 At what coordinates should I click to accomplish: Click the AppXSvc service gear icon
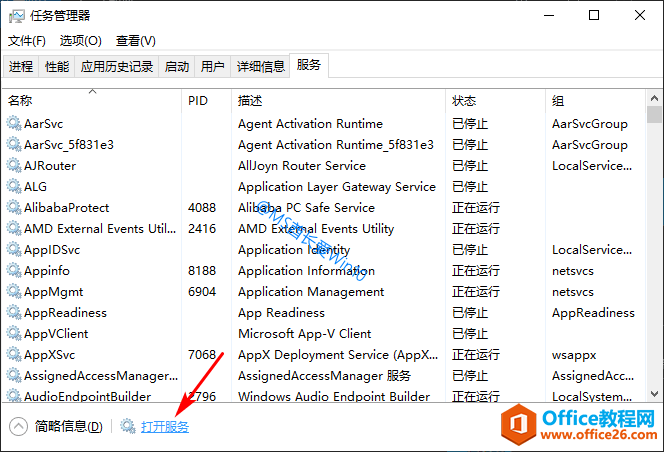(14, 355)
